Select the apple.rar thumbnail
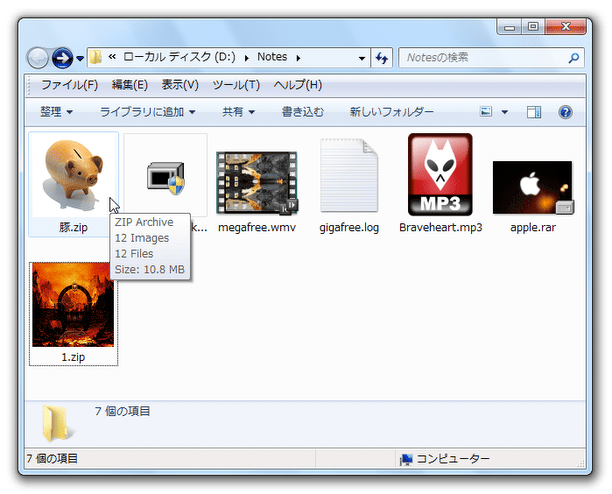This screenshot has width=612, height=494. (x=533, y=187)
